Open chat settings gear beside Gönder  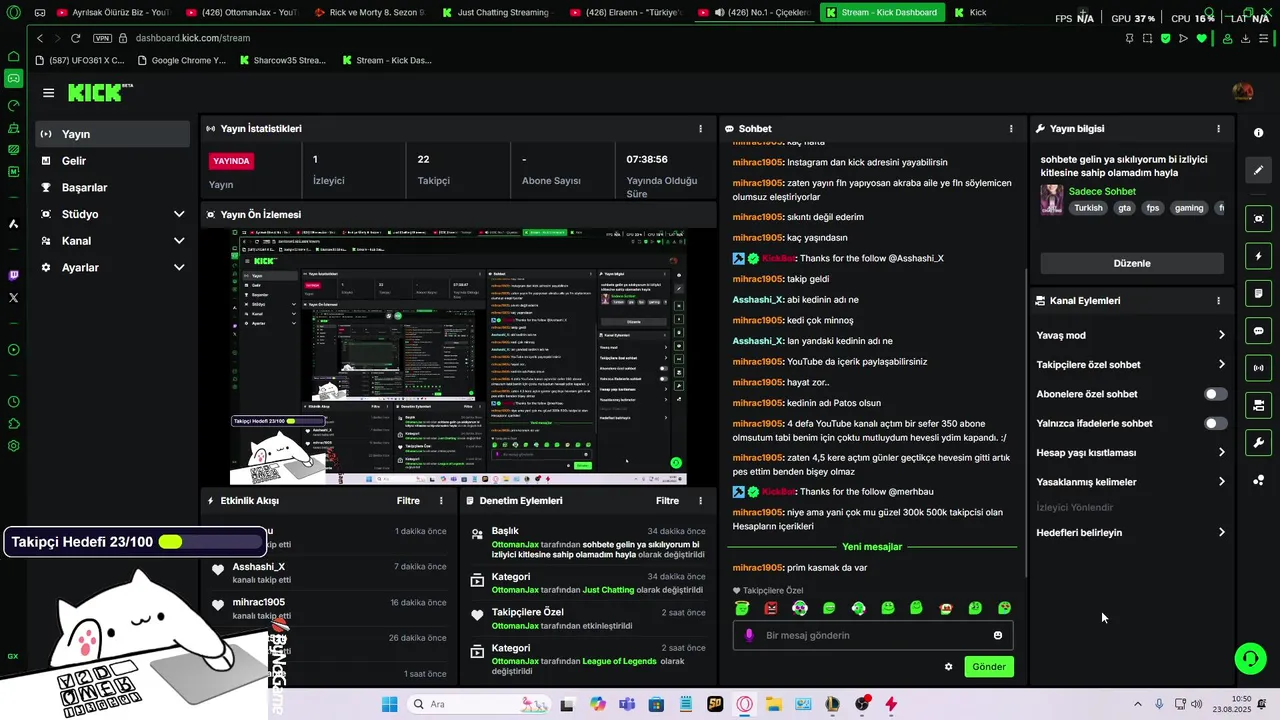pos(948,666)
